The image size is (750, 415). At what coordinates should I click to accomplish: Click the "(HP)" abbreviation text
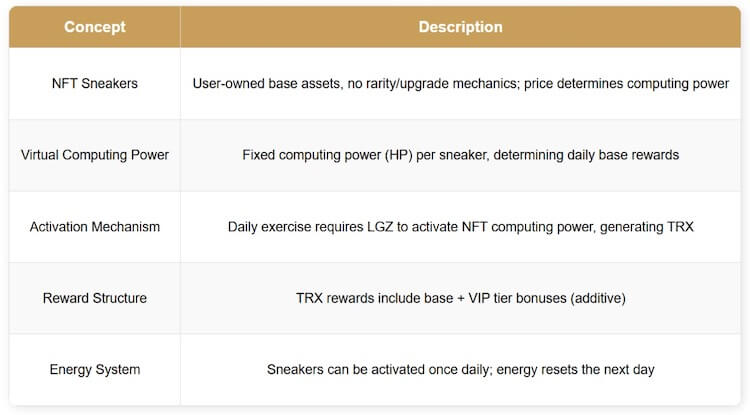tap(395, 155)
